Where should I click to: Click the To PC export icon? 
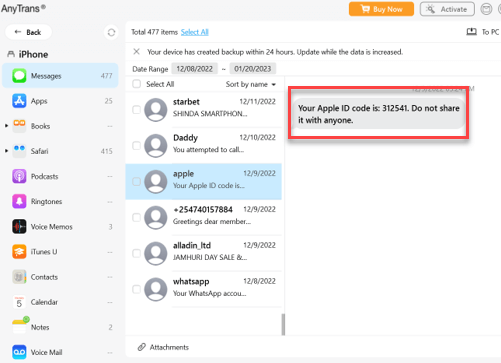tap(471, 32)
